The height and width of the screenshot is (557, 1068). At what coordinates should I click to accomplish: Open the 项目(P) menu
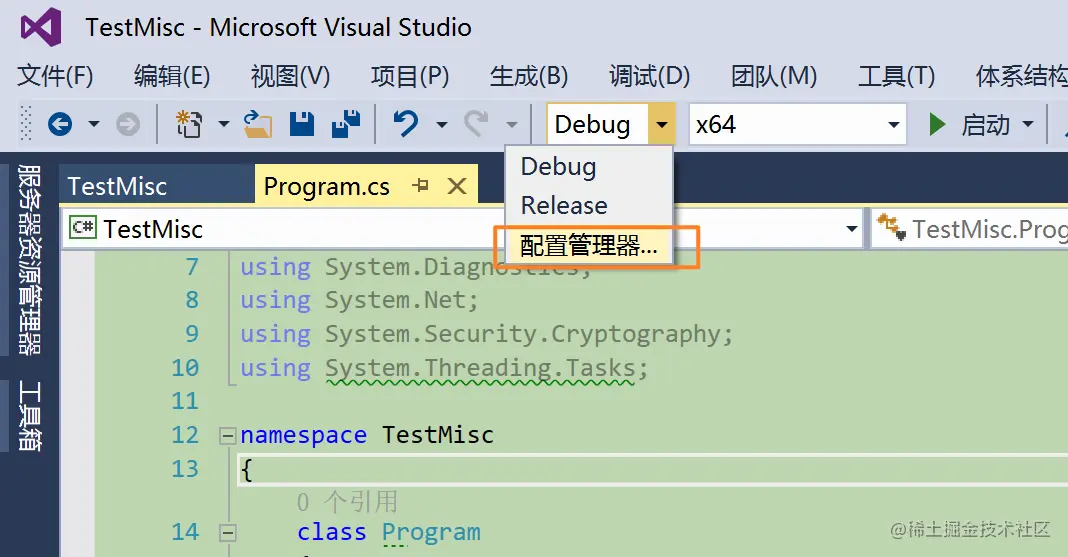(410, 76)
